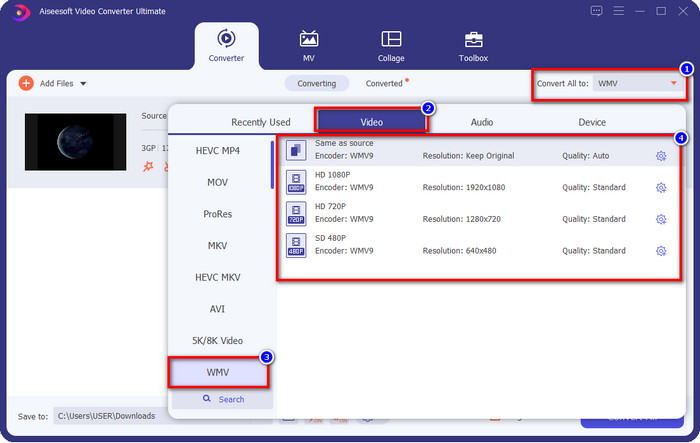Click the Search format field
The image size is (700, 443).
click(x=222, y=399)
